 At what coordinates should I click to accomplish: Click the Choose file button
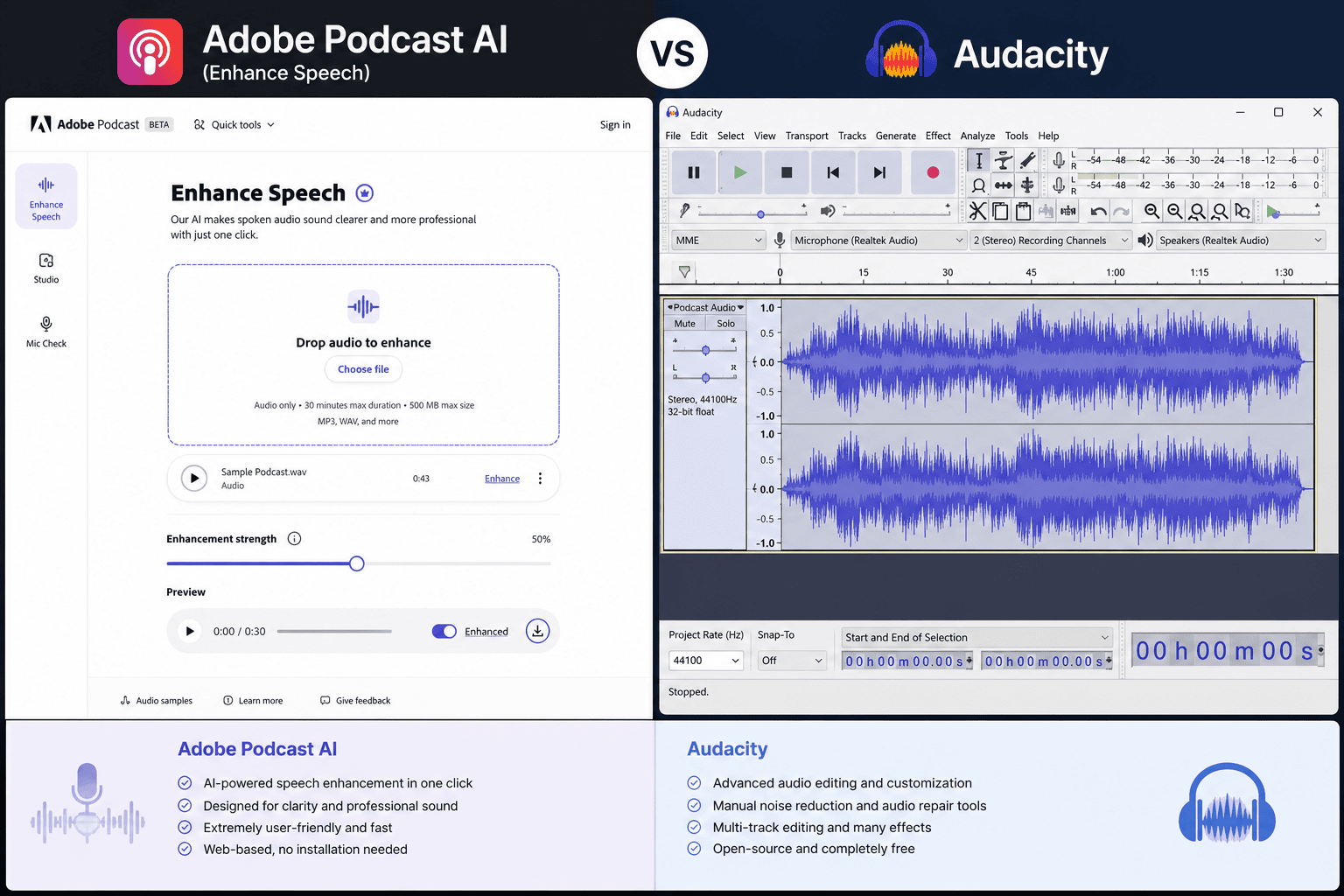coord(363,369)
